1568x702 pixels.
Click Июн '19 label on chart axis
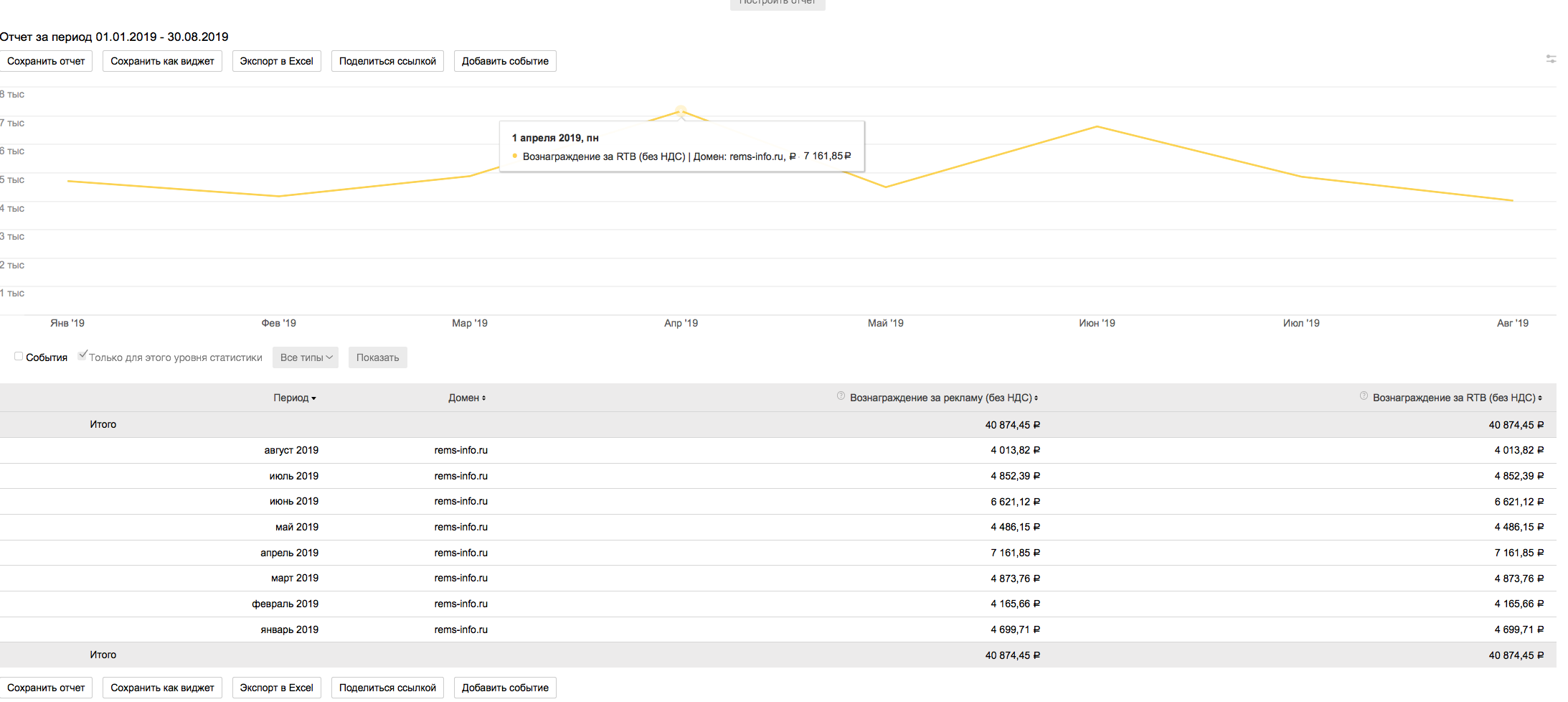pyautogui.click(x=1097, y=323)
